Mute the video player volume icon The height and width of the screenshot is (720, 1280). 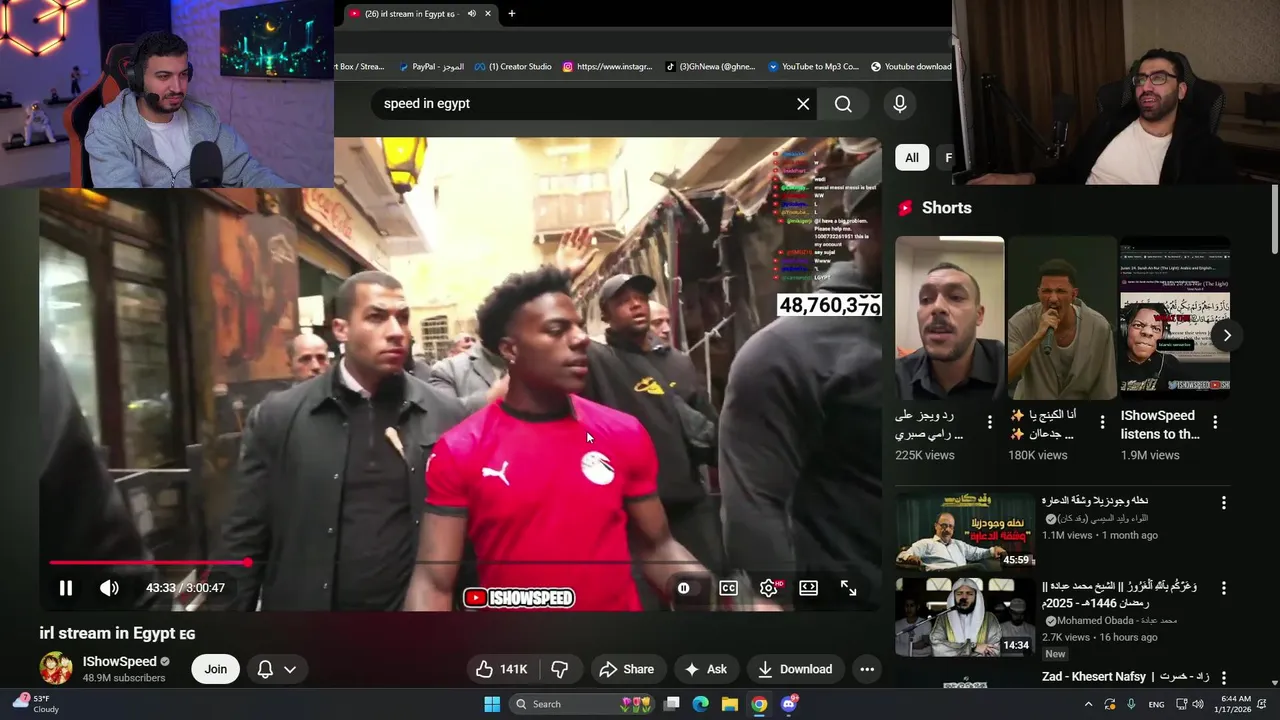(x=109, y=588)
